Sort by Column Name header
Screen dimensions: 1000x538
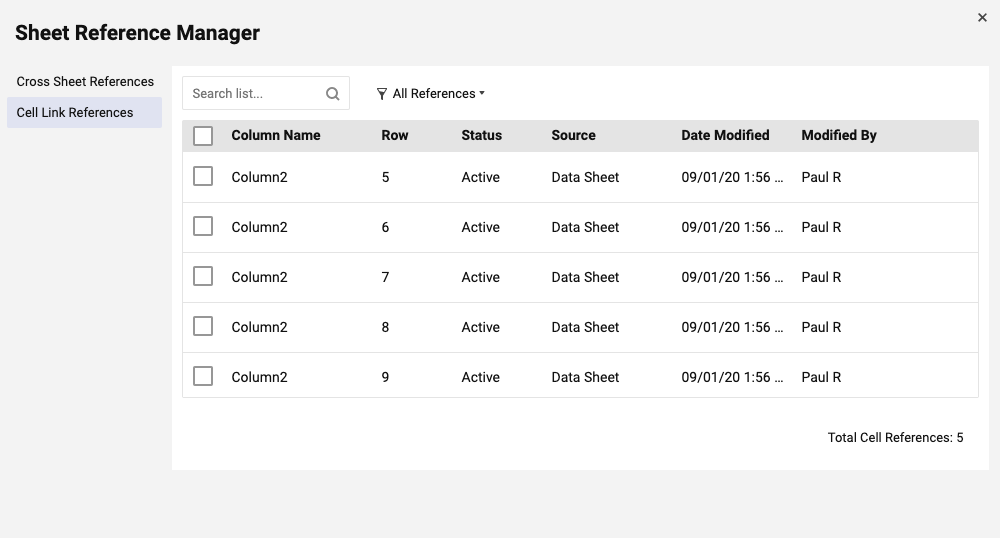[x=276, y=136]
